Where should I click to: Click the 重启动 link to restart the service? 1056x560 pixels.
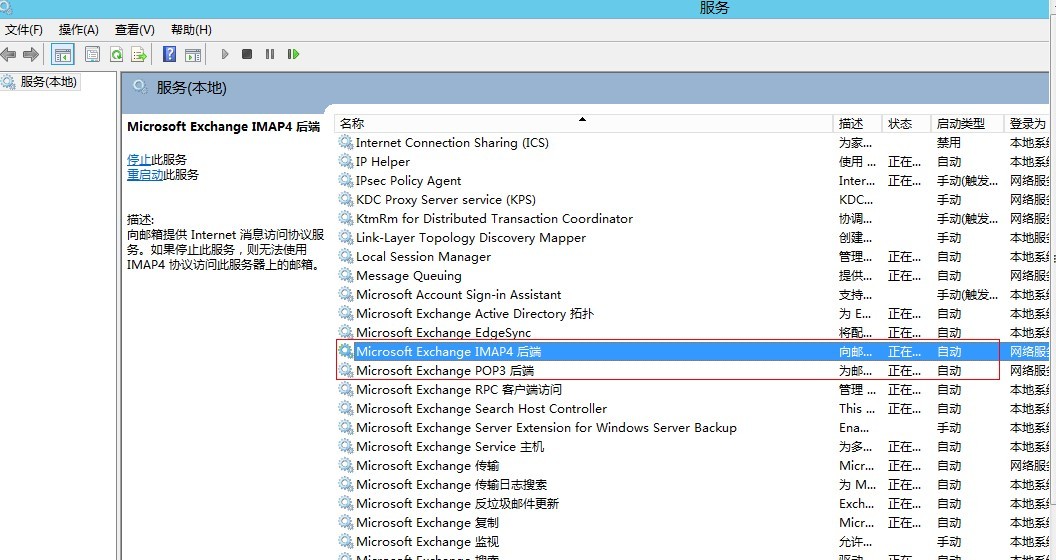pos(145,174)
